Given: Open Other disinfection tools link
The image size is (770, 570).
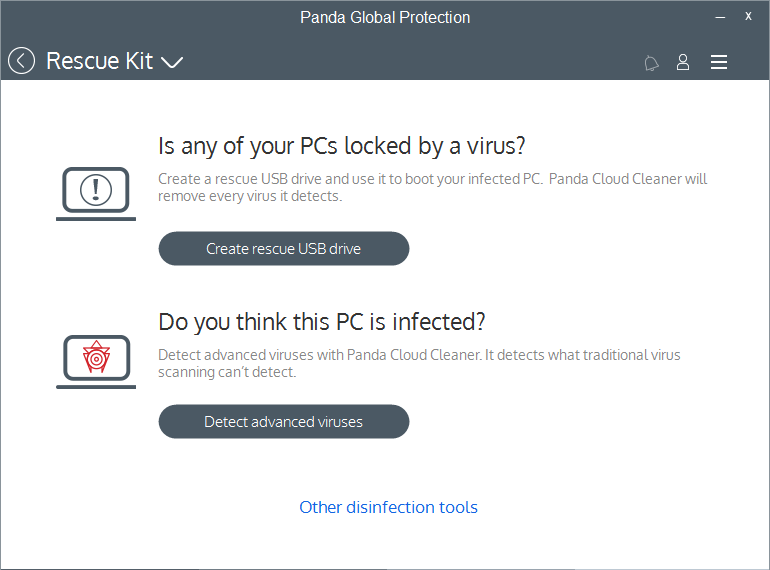Looking at the screenshot, I should (388, 507).
